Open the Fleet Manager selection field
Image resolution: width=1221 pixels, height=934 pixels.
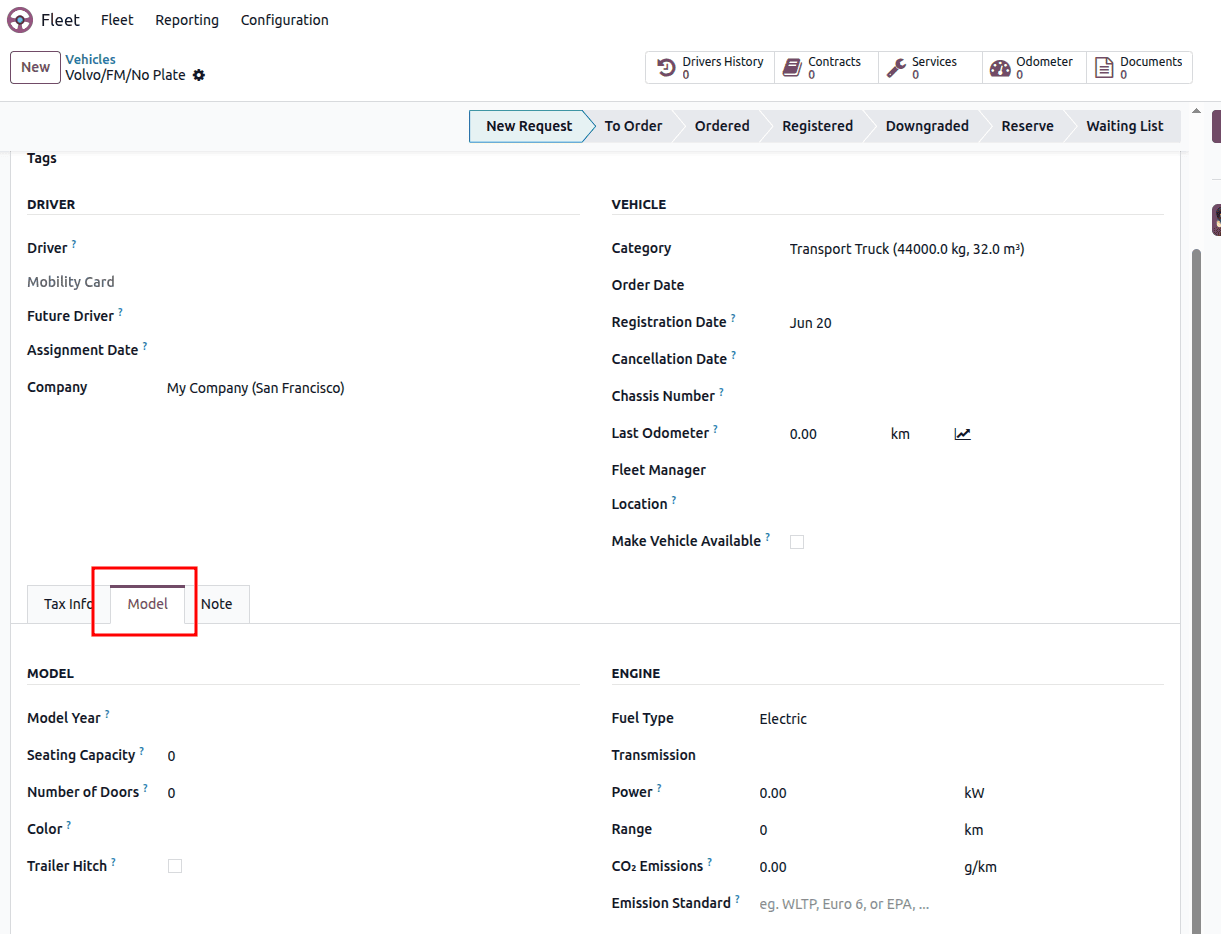(x=976, y=470)
